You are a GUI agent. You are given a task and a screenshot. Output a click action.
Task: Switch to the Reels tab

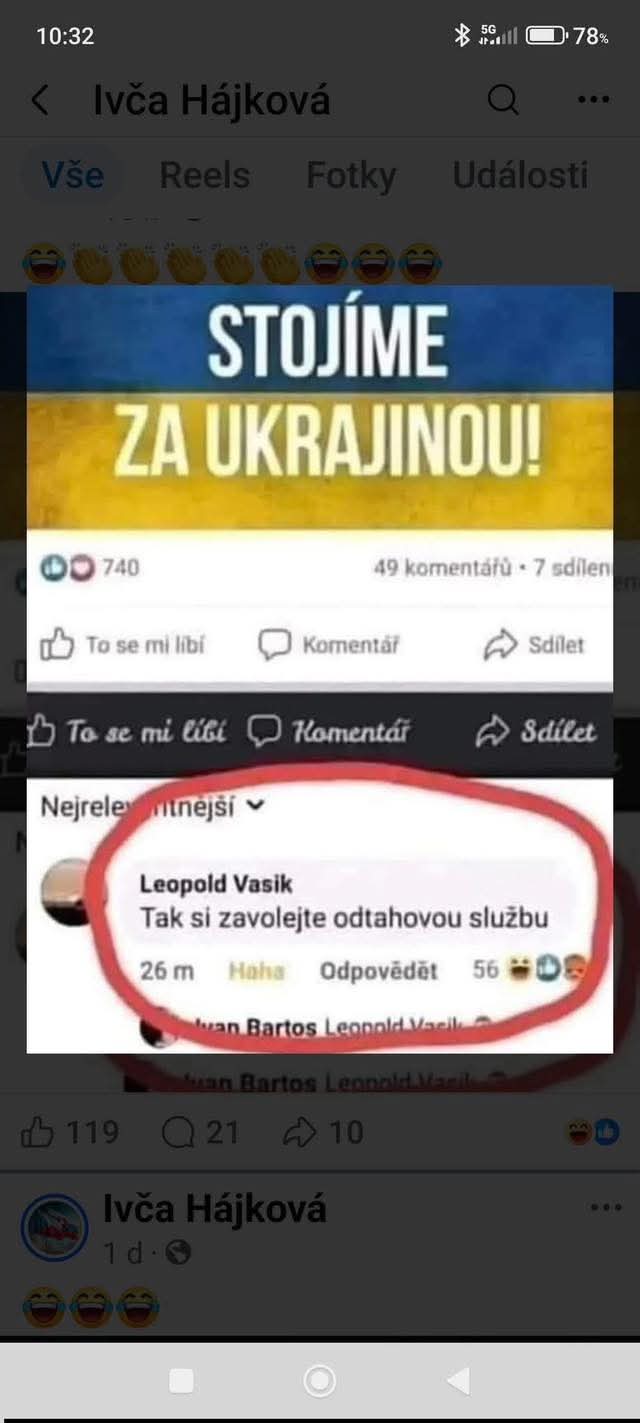point(205,175)
